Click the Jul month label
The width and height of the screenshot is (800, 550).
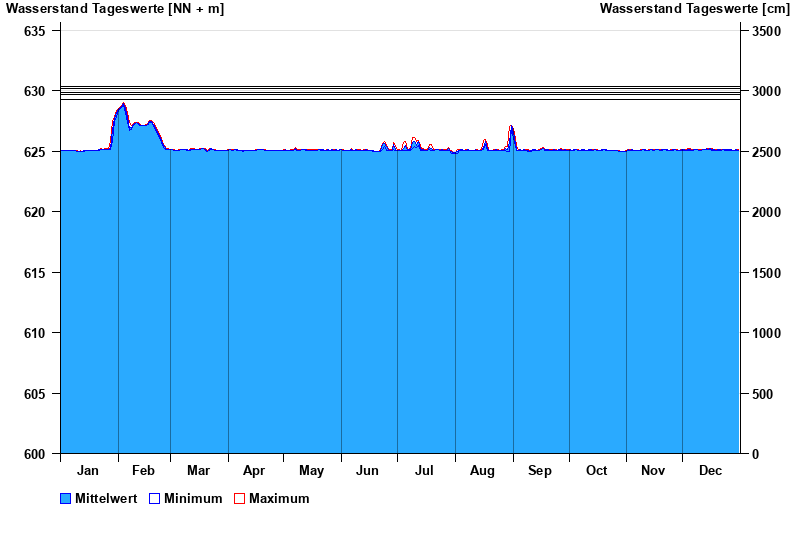[x=425, y=471]
